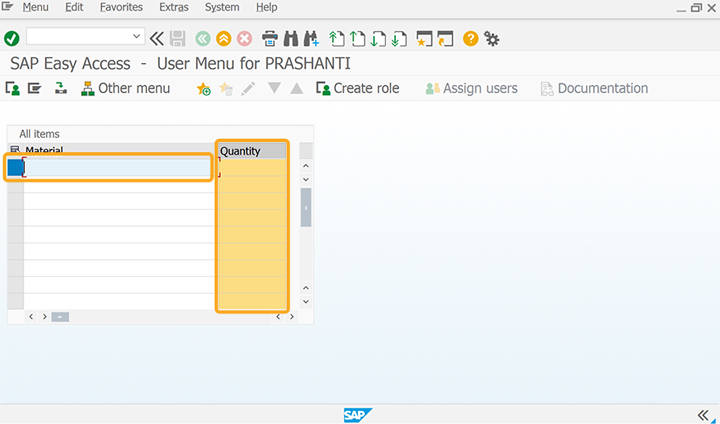Viewport: 720px width, 424px height.
Task: Click the right arrow beside the horizontal scrollbar thumb
Action: (45, 317)
